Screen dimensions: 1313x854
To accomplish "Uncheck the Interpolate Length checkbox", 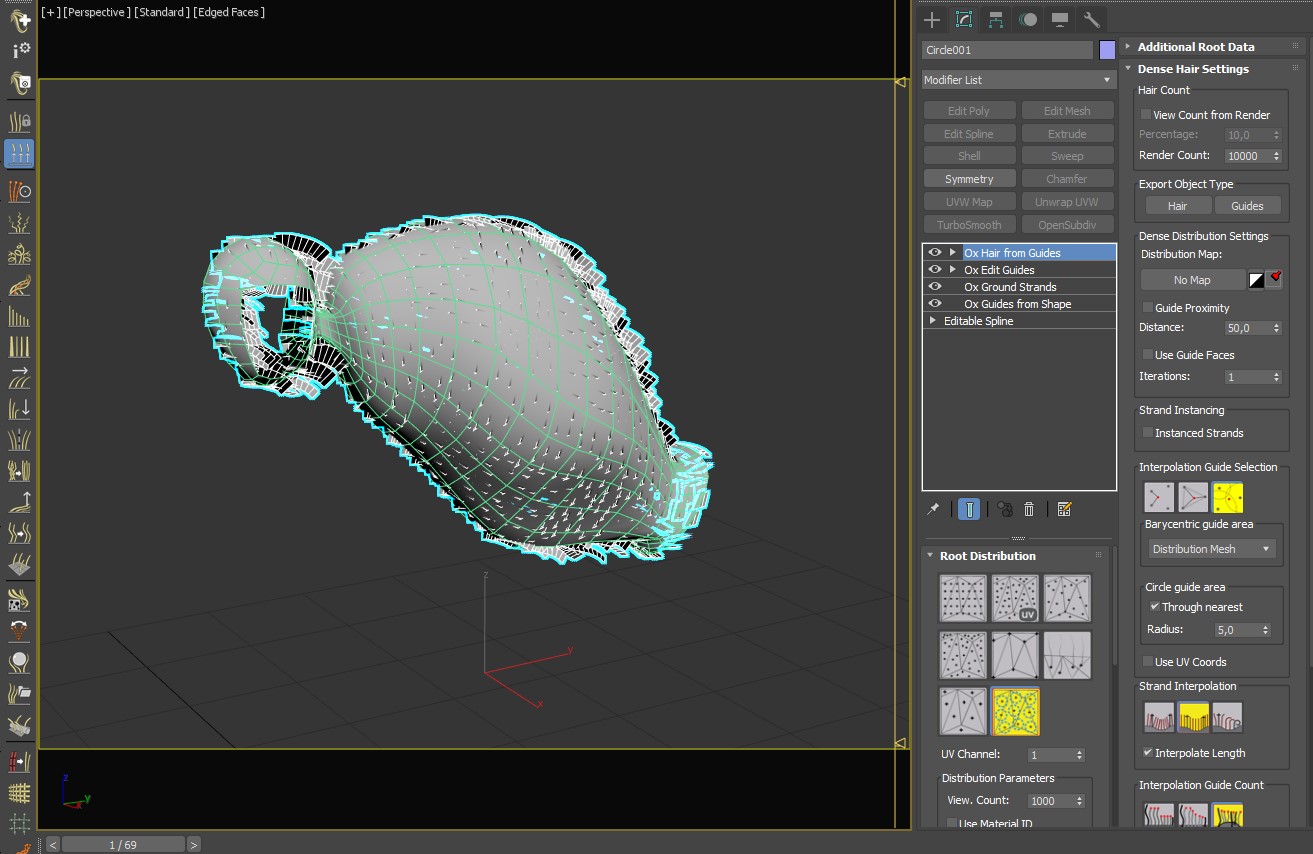I will click(1148, 753).
